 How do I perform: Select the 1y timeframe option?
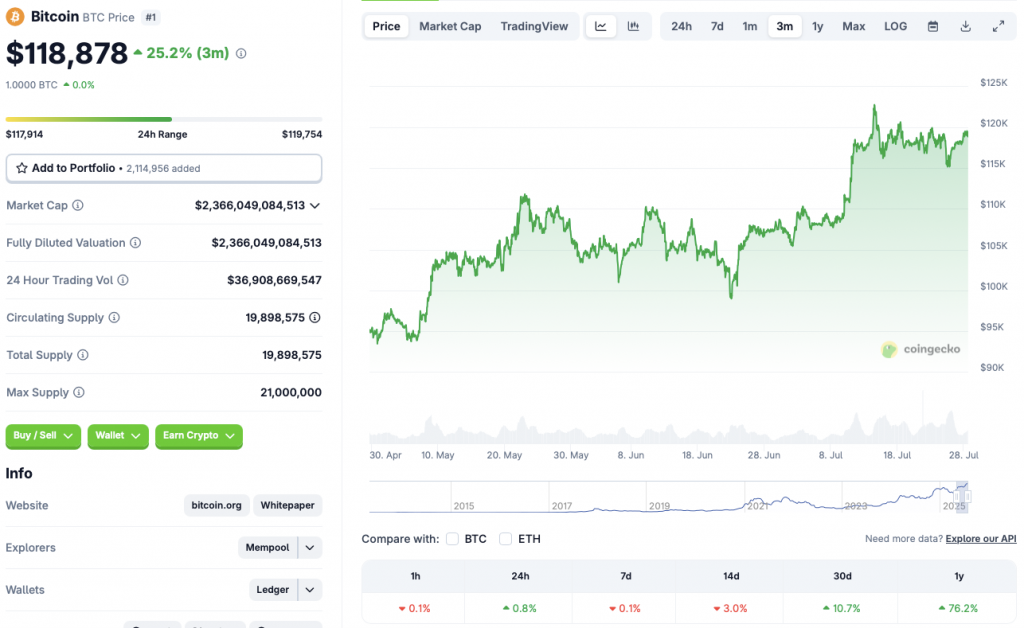[x=818, y=26]
